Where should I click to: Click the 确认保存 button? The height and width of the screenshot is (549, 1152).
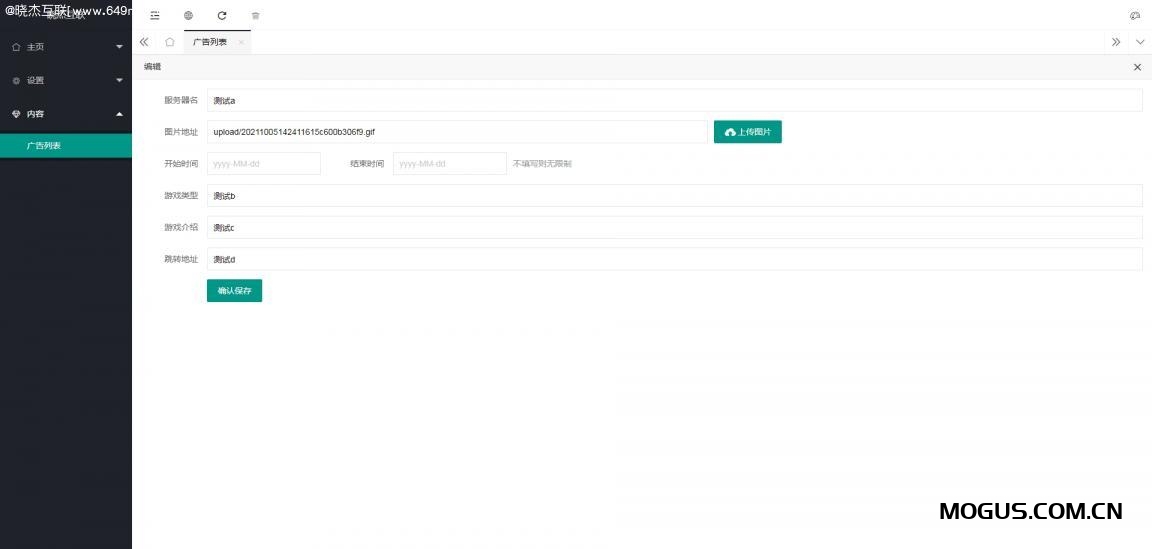coord(234,291)
